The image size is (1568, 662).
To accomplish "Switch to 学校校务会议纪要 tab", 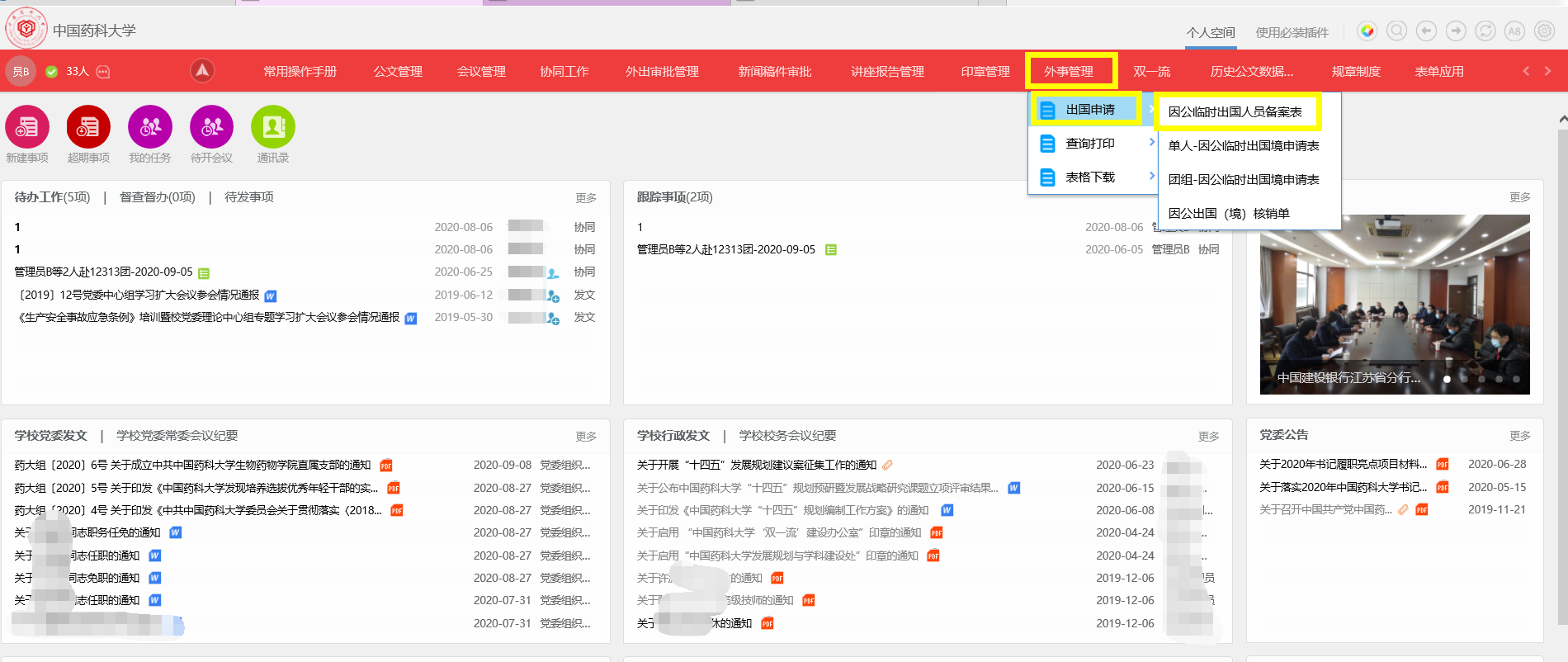I will click(x=787, y=436).
